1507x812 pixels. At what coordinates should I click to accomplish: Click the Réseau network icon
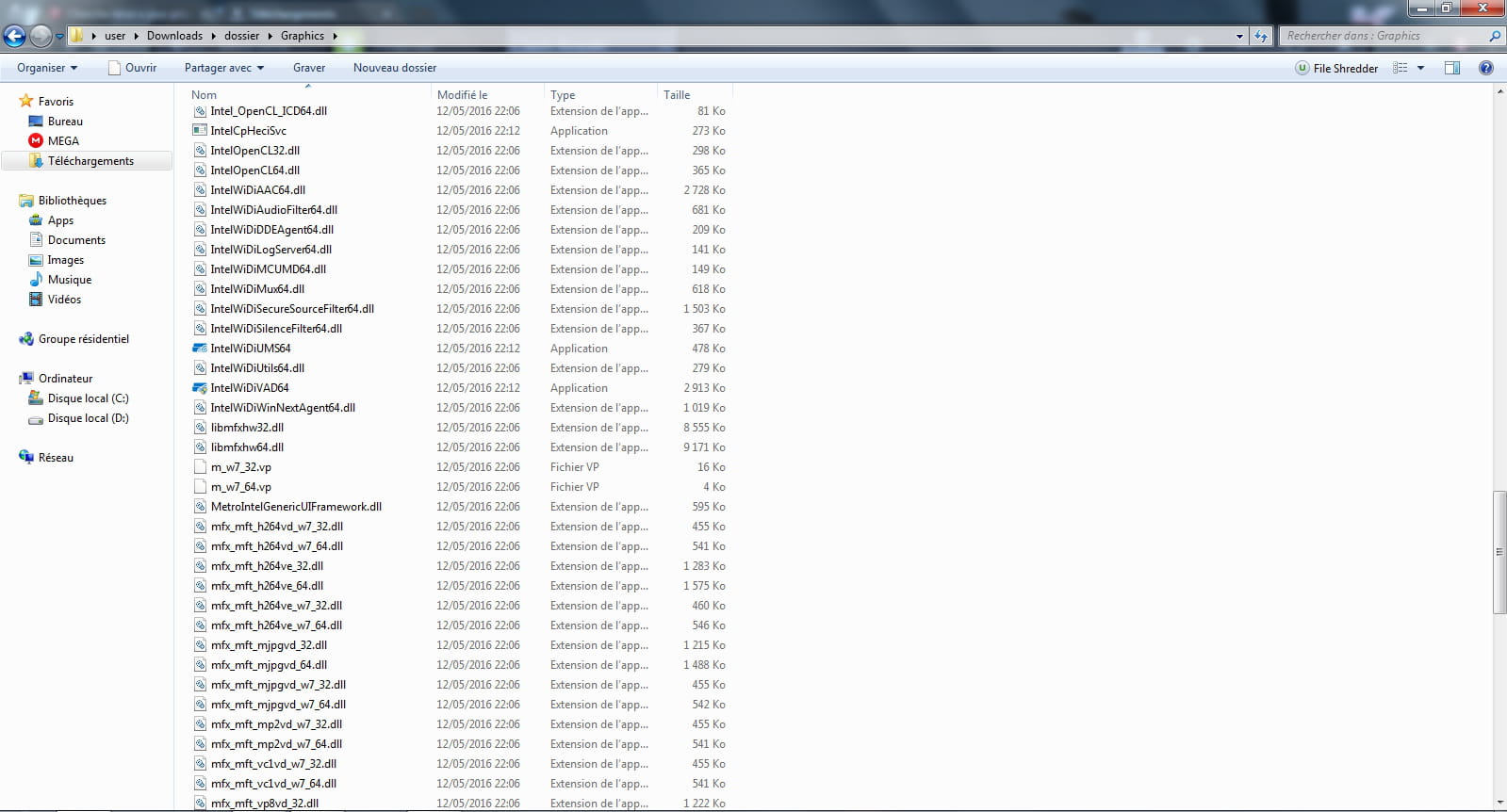tap(26, 457)
